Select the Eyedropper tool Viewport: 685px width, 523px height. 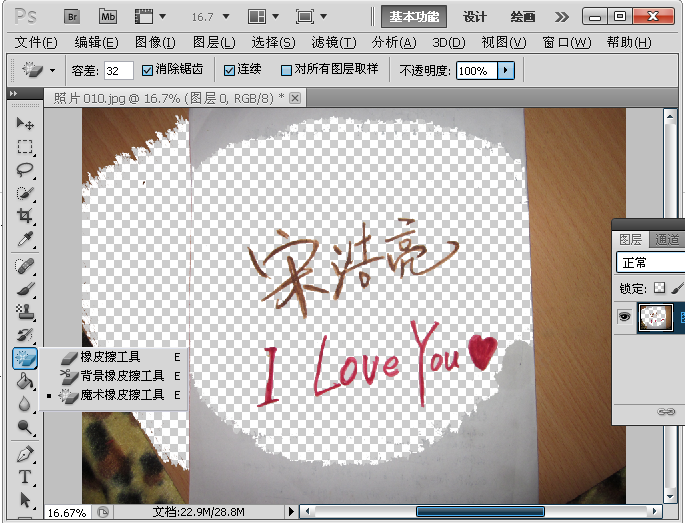(x=25, y=239)
